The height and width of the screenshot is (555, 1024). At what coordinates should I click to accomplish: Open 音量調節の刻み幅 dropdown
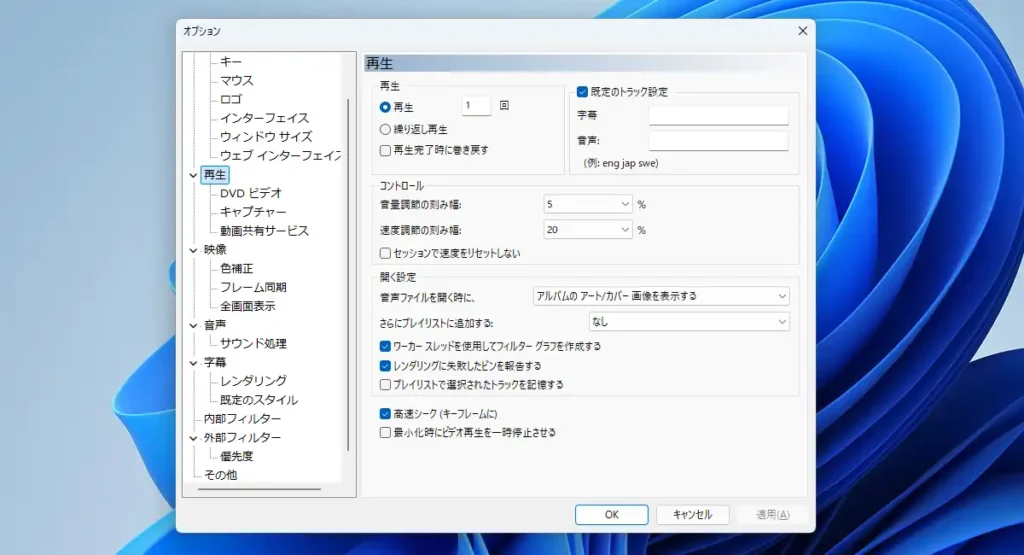588,204
